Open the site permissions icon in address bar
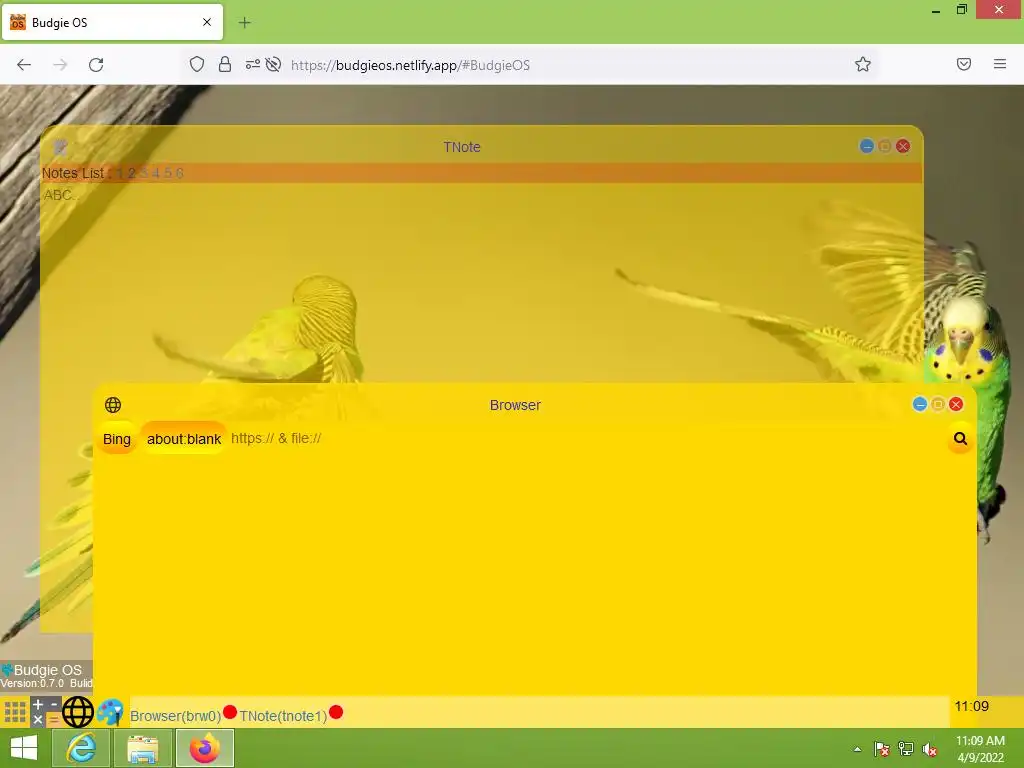Screen dimensions: 1024x768 click(x=253, y=64)
